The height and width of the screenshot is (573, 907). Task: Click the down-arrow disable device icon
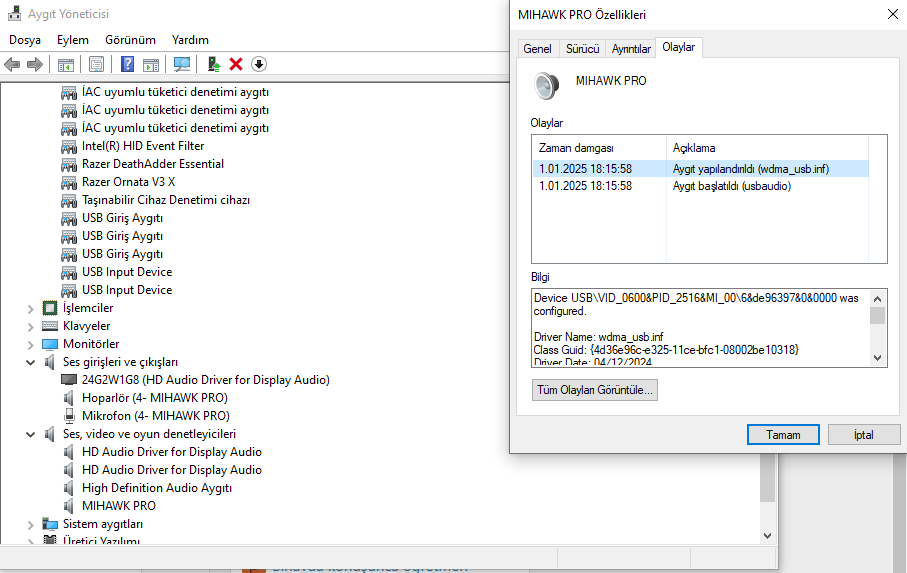[x=259, y=64]
